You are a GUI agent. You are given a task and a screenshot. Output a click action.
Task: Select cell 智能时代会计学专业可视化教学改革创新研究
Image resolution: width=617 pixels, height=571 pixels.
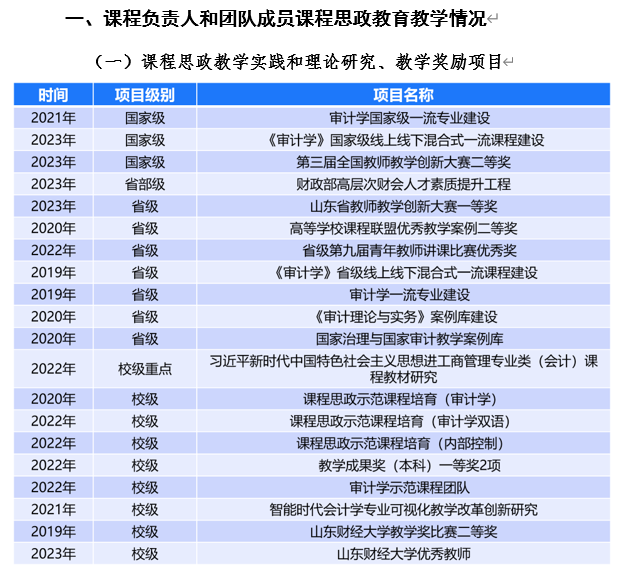coord(403,509)
